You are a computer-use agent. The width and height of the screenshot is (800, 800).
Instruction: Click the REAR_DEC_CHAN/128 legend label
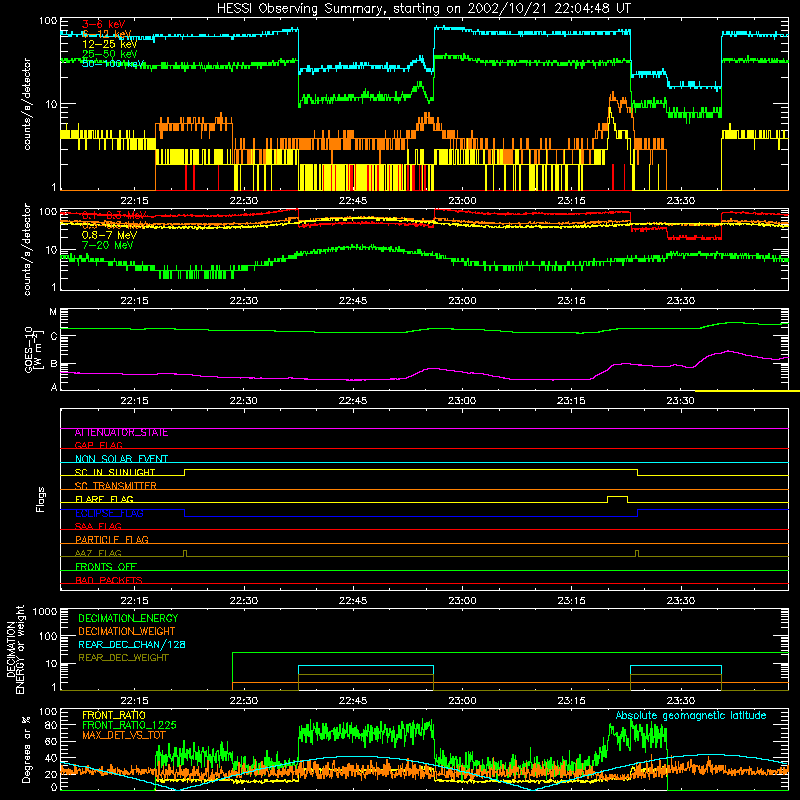132,645
